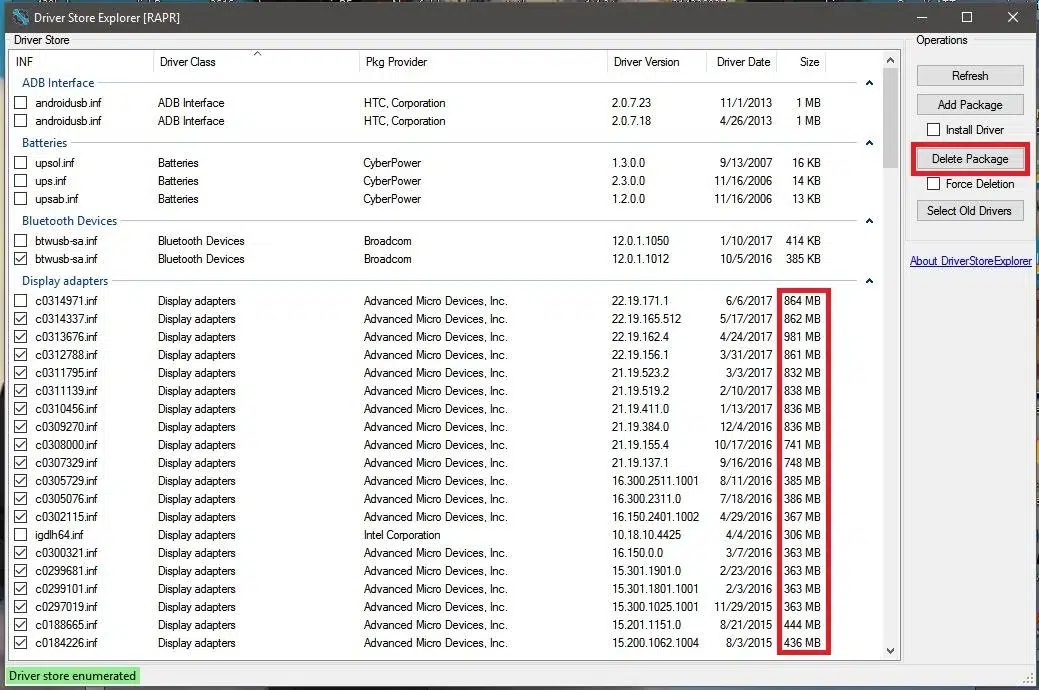Tick the igdlh64.inf Intel driver checkbox
Viewport: 1039px width, 690px height.
tap(21, 534)
